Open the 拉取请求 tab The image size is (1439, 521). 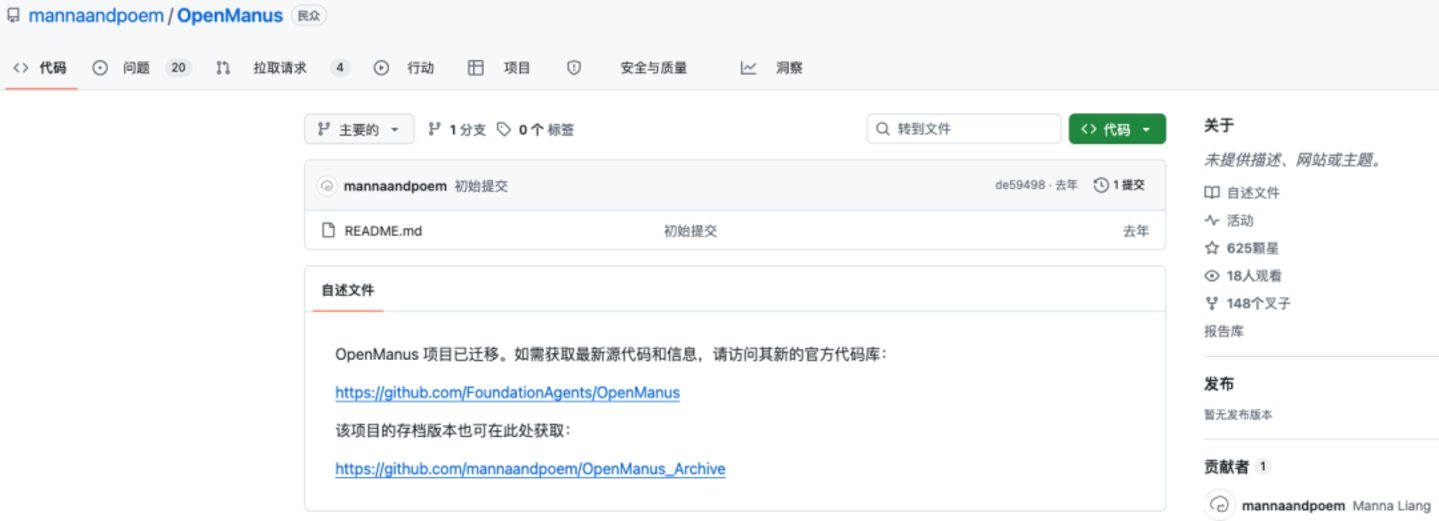point(280,68)
